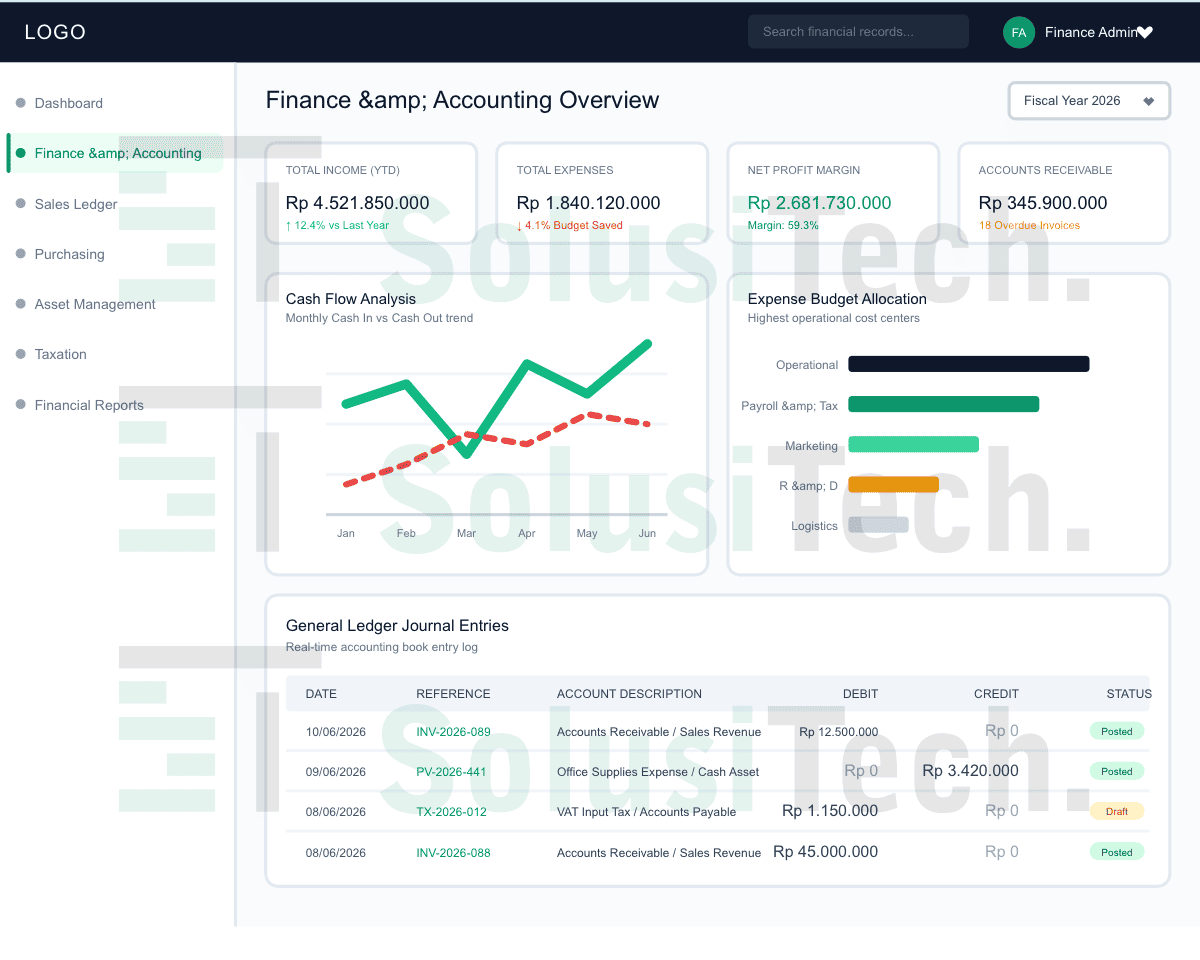Click the CREDIT column header

[x=996, y=694]
